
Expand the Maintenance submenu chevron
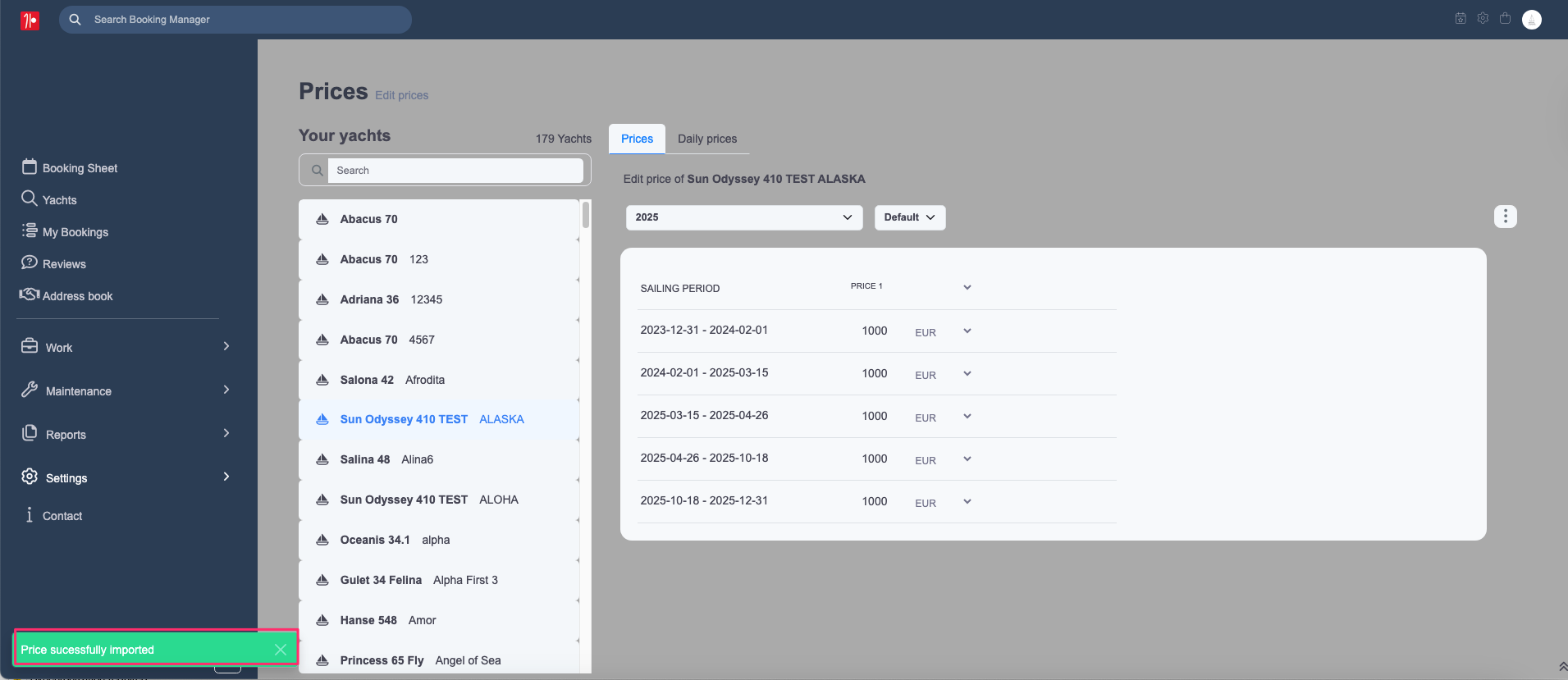226,390
